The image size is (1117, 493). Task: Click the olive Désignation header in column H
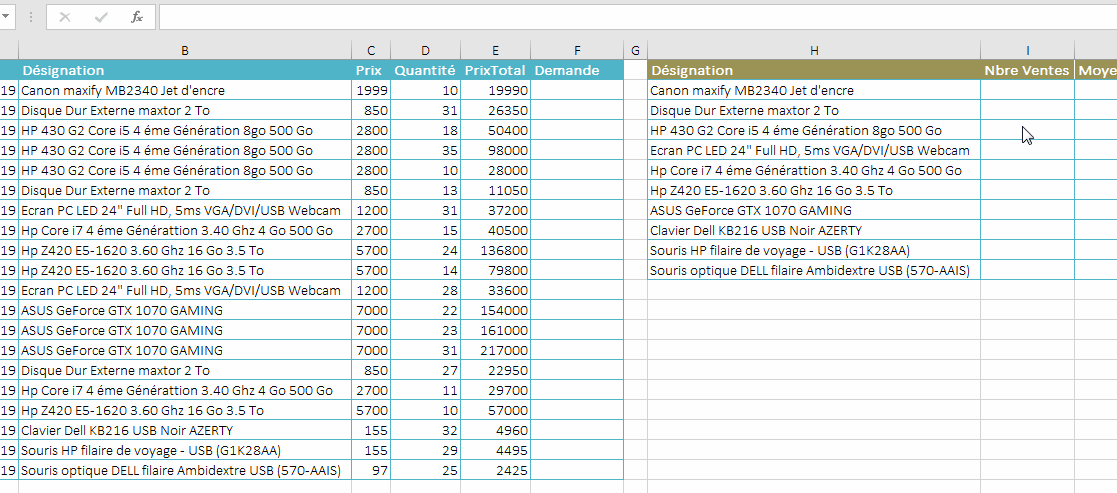point(814,70)
